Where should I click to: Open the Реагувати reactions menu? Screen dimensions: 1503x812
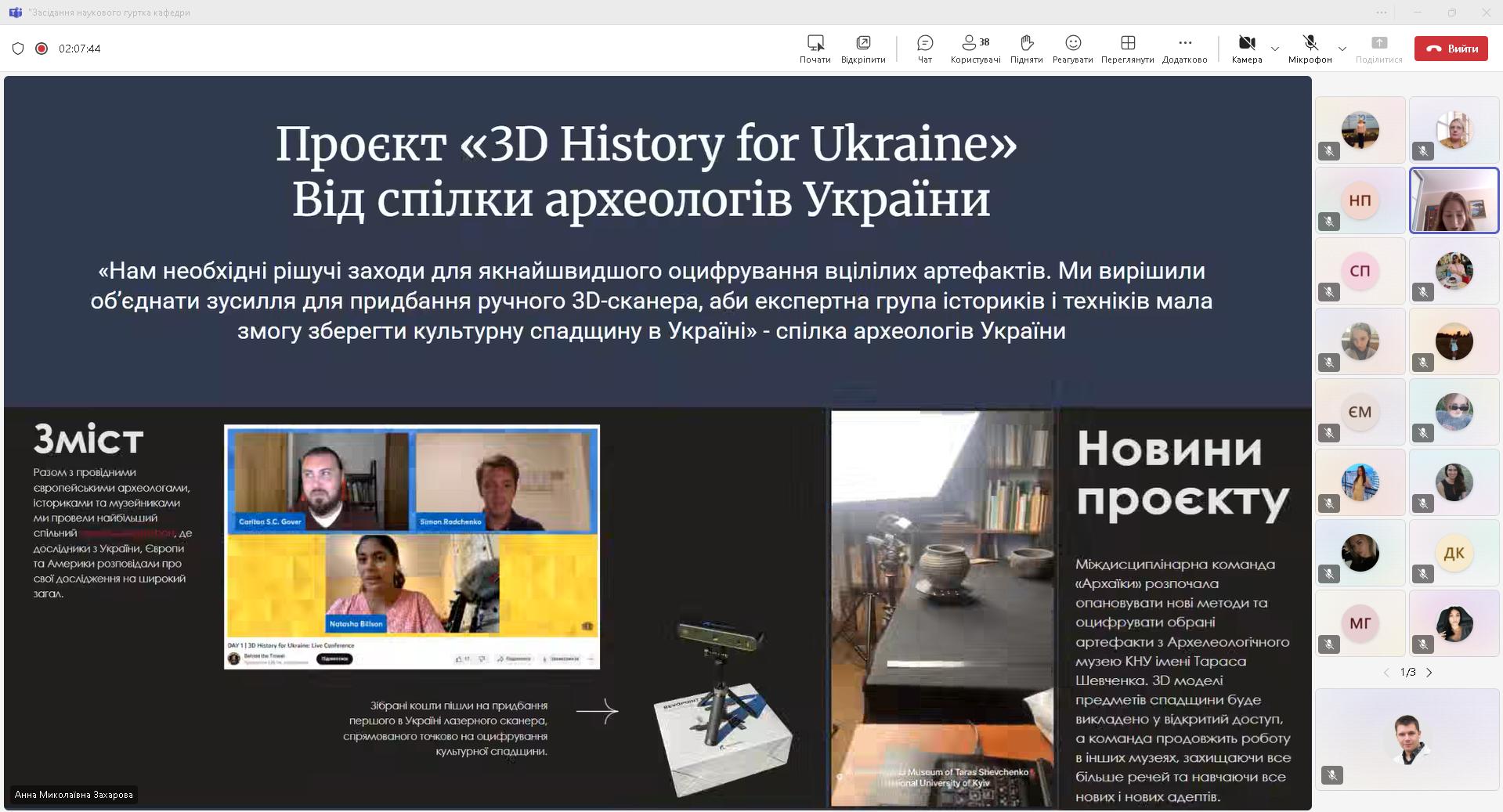tap(1072, 49)
